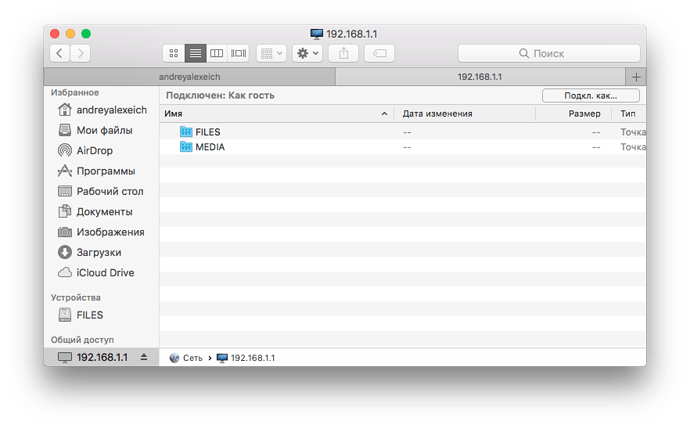690x428 pixels.
Task: Add a new tab with plus button
Action: point(636,77)
